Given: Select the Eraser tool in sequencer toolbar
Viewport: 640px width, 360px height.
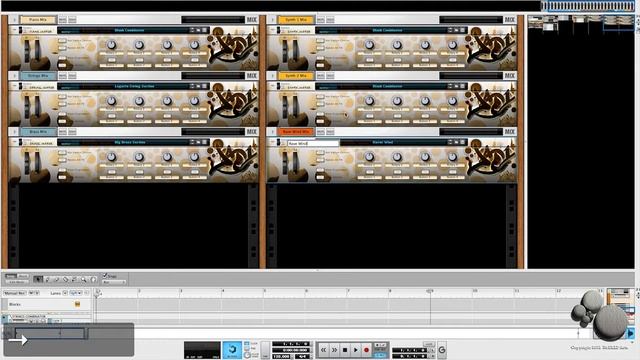Looking at the screenshot, I should pos(57,280).
